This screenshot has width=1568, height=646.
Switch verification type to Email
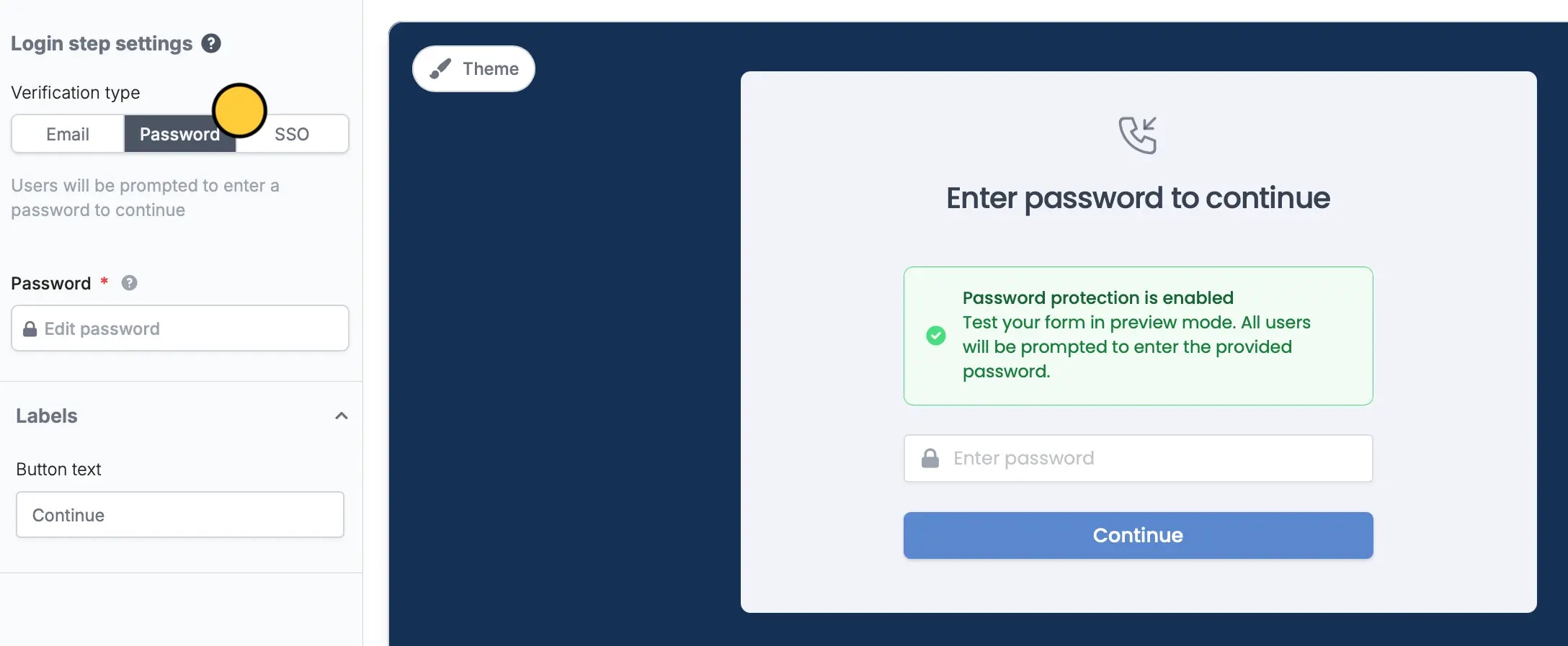pos(67,134)
